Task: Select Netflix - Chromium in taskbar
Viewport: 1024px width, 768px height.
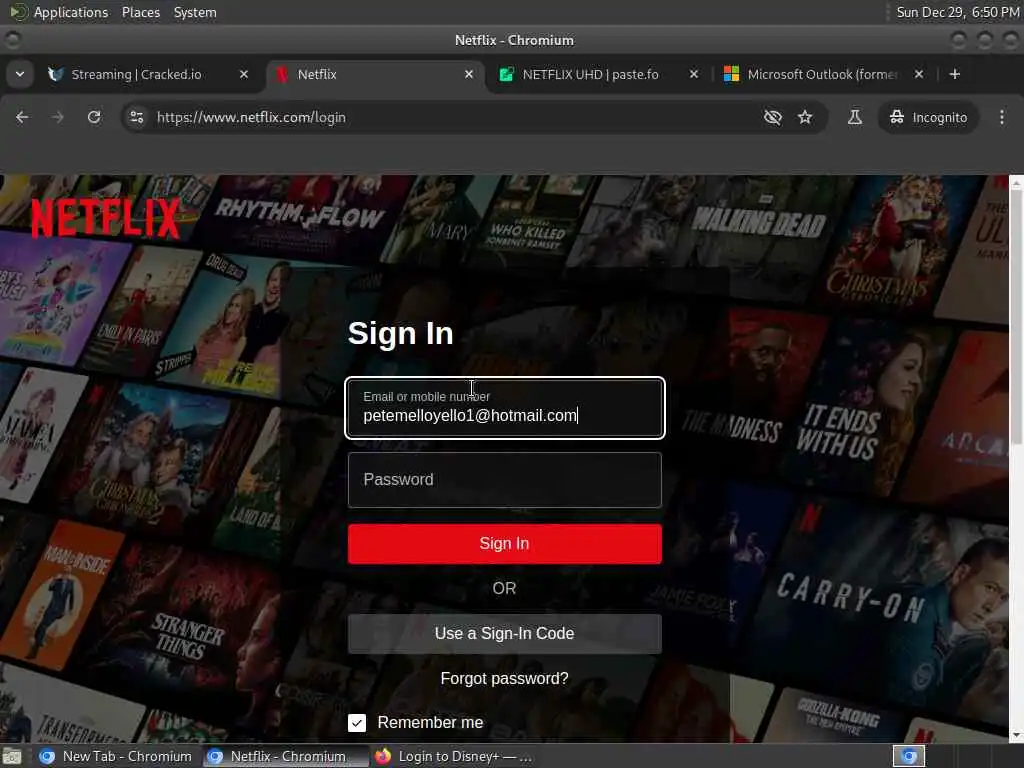Action: click(x=283, y=756)
